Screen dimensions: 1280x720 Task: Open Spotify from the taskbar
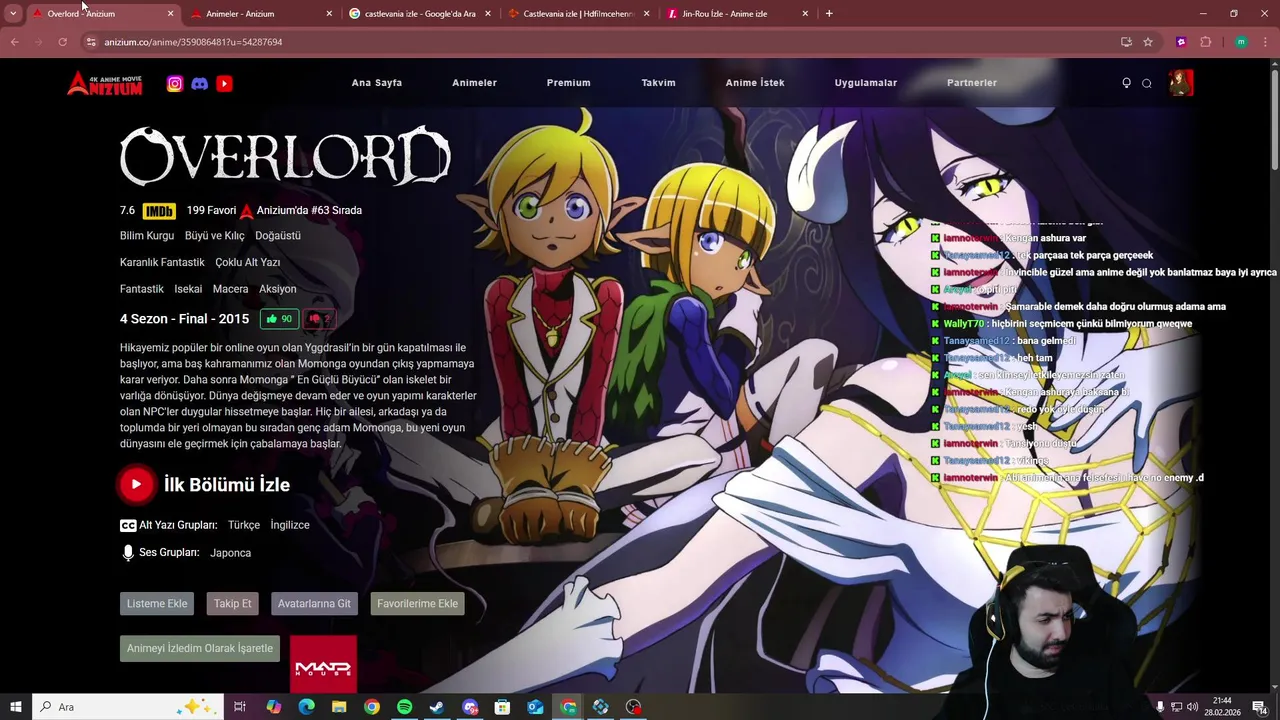pos(404,707)
